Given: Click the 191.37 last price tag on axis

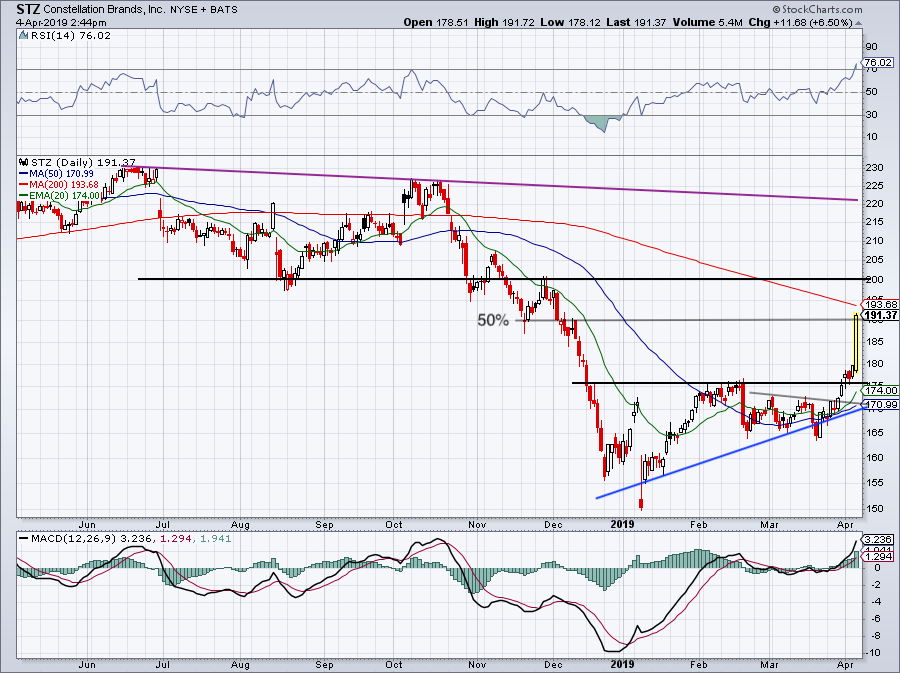Looking at the screenshot, I should click(881, 316).
